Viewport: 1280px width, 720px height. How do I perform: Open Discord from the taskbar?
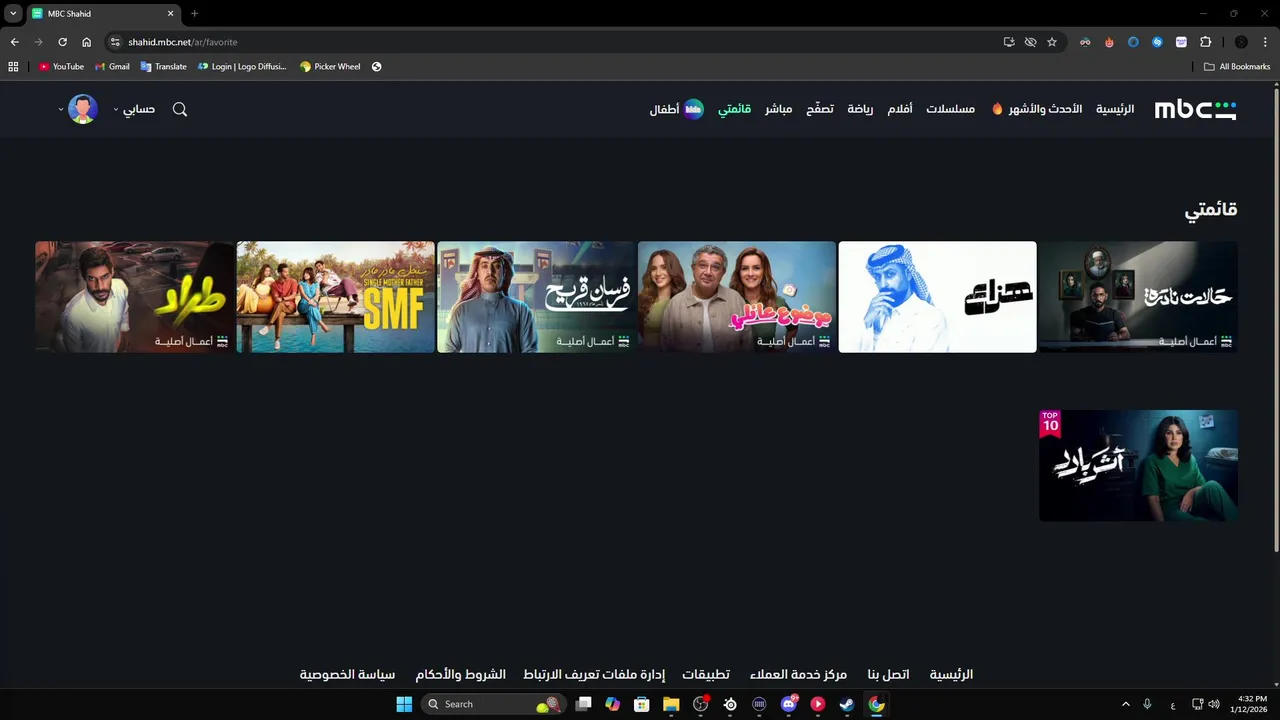point(789,704)
